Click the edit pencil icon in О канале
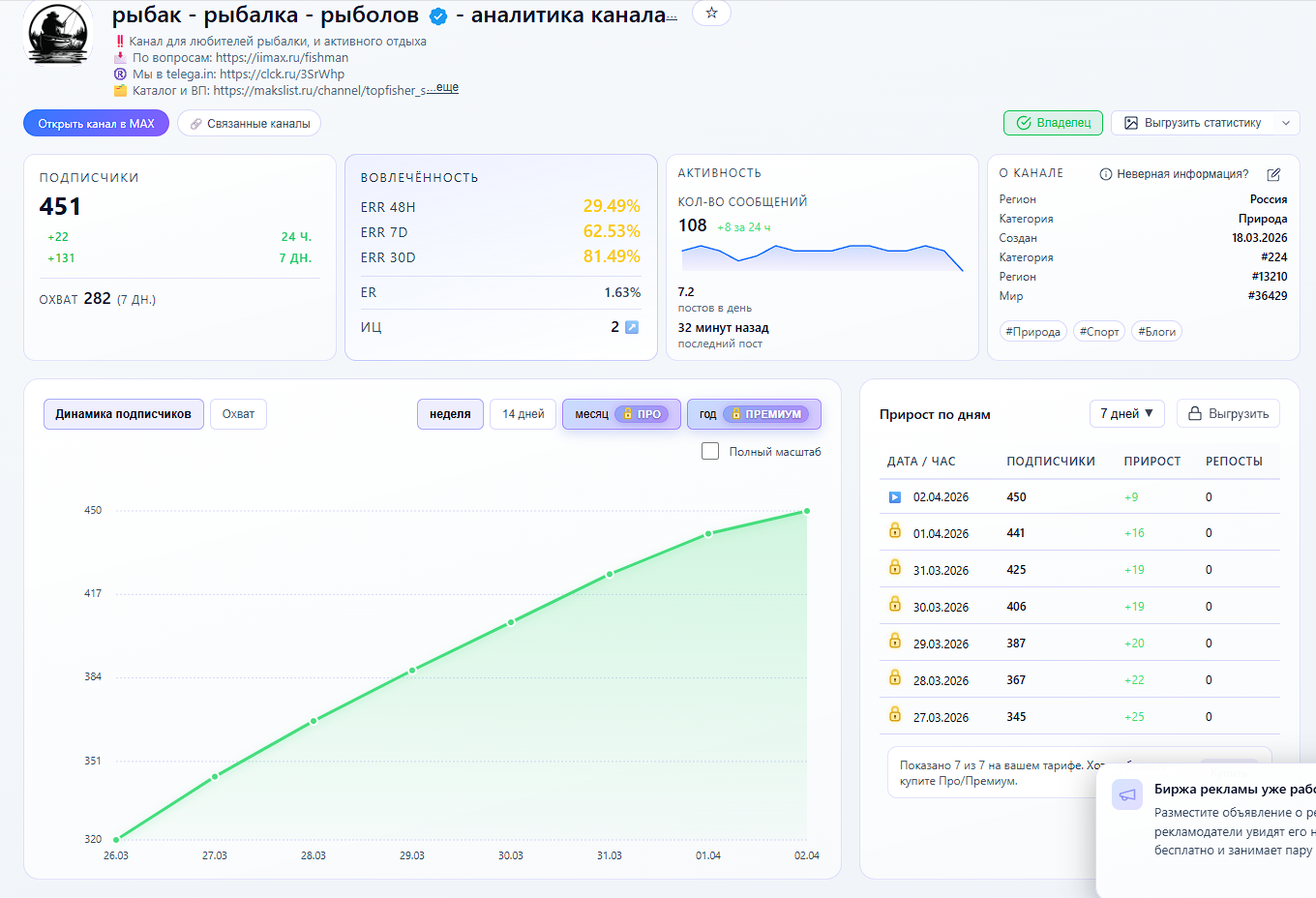 coord(1273,174)
